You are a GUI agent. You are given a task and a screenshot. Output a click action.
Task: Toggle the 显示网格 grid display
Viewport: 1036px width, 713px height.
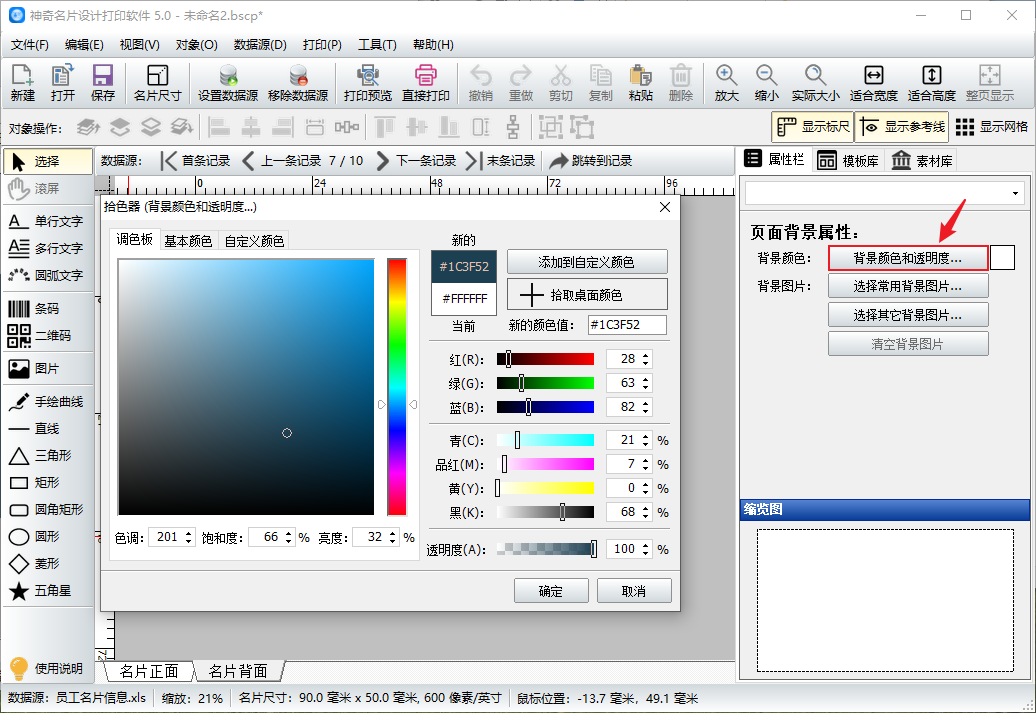pyautogui.click(x=991, y=127)
